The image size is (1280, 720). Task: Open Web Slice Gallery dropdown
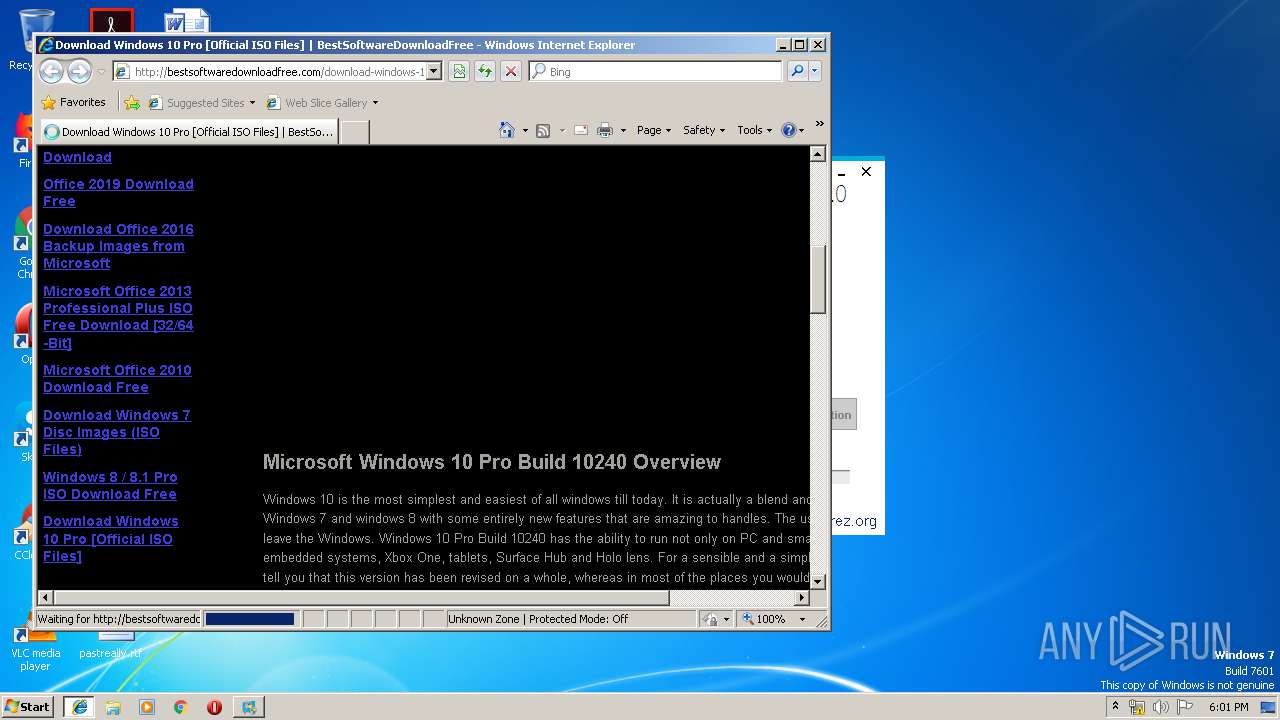click(322, 102)
